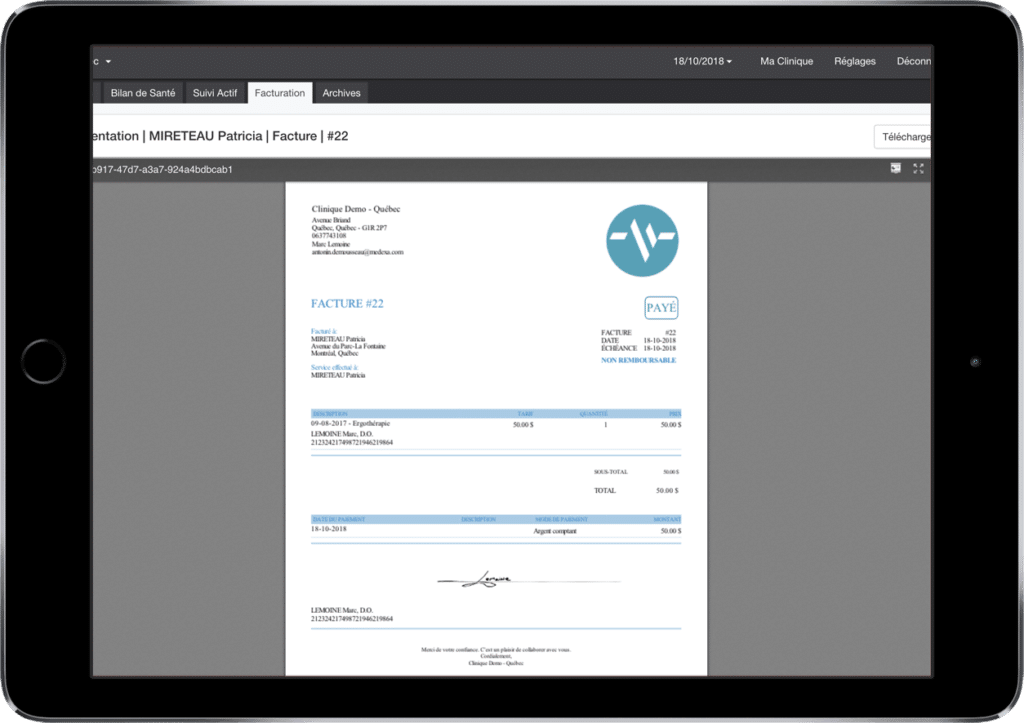This screenshot has height=723, width=1024.
Task: Click the Déconnexion logout link
Action: click(913, 61)
